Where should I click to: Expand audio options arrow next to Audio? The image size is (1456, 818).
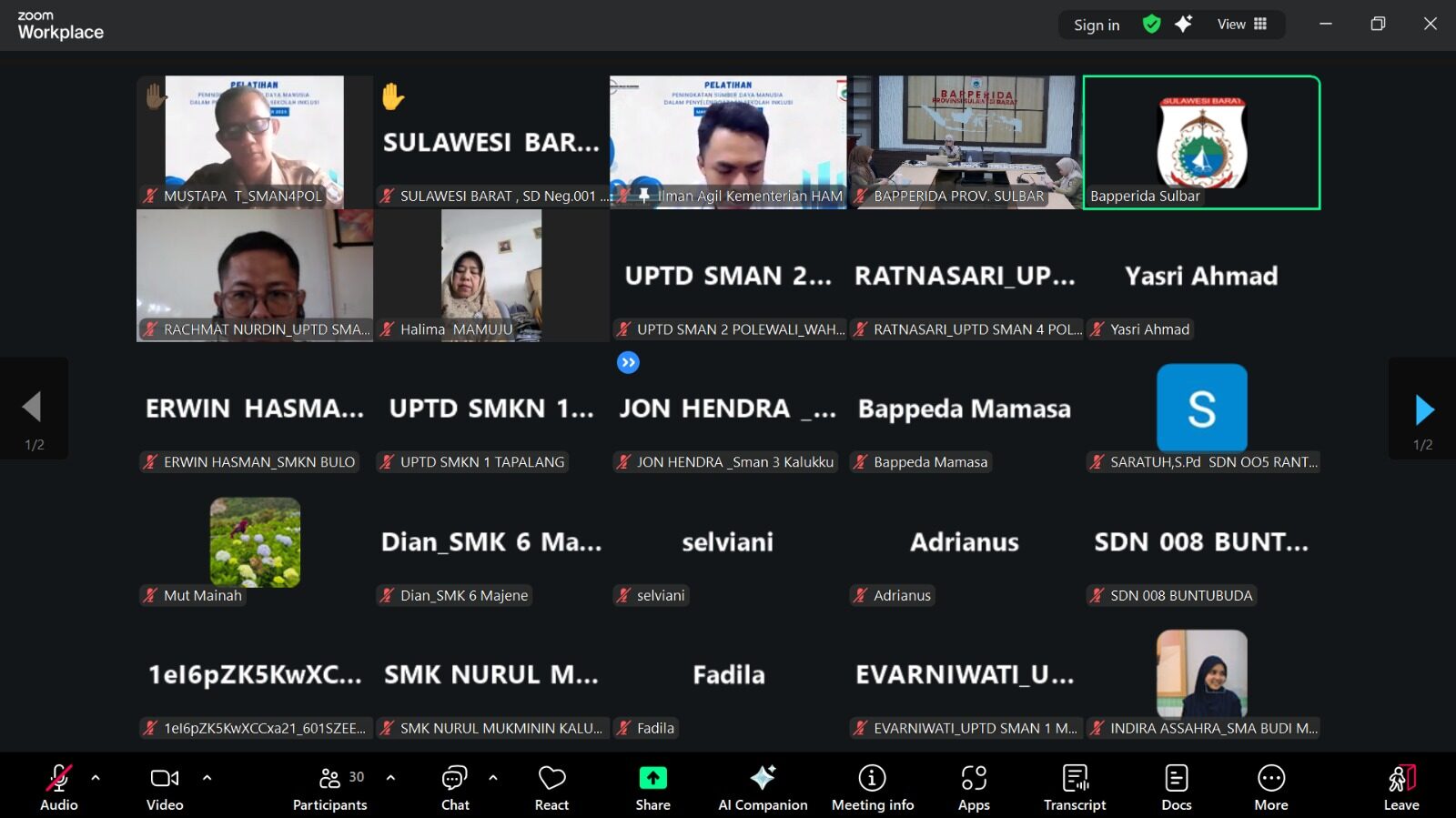96,778
